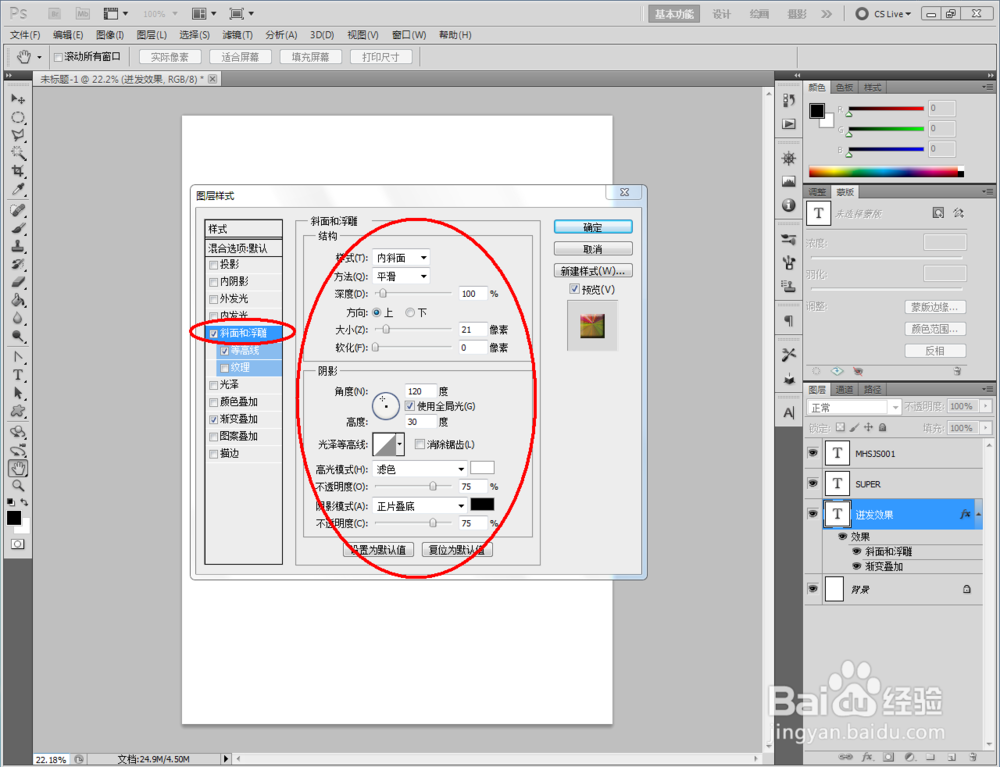Click the highlight color white swatch

[482, 468]
